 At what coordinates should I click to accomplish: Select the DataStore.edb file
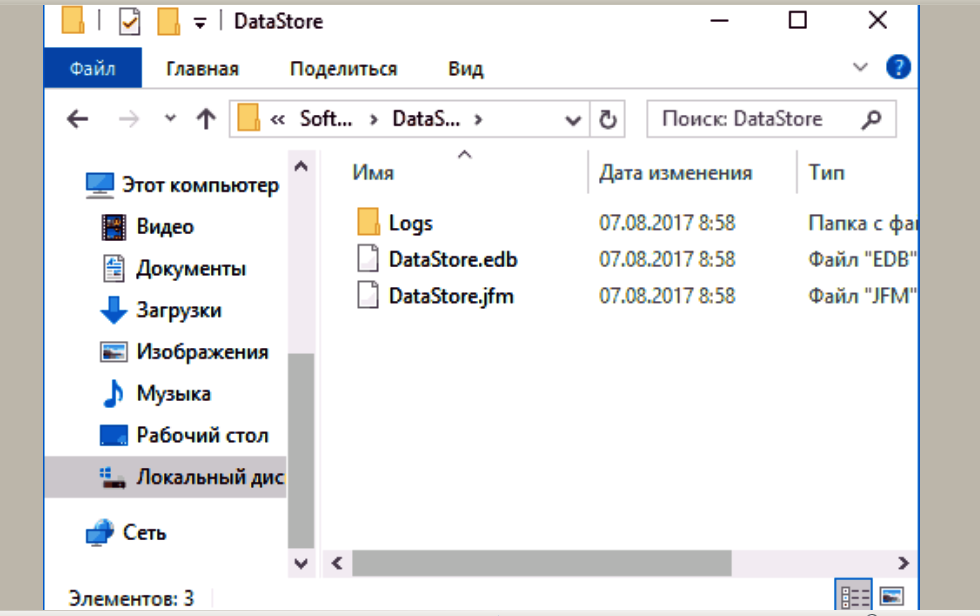coord(452,260)
